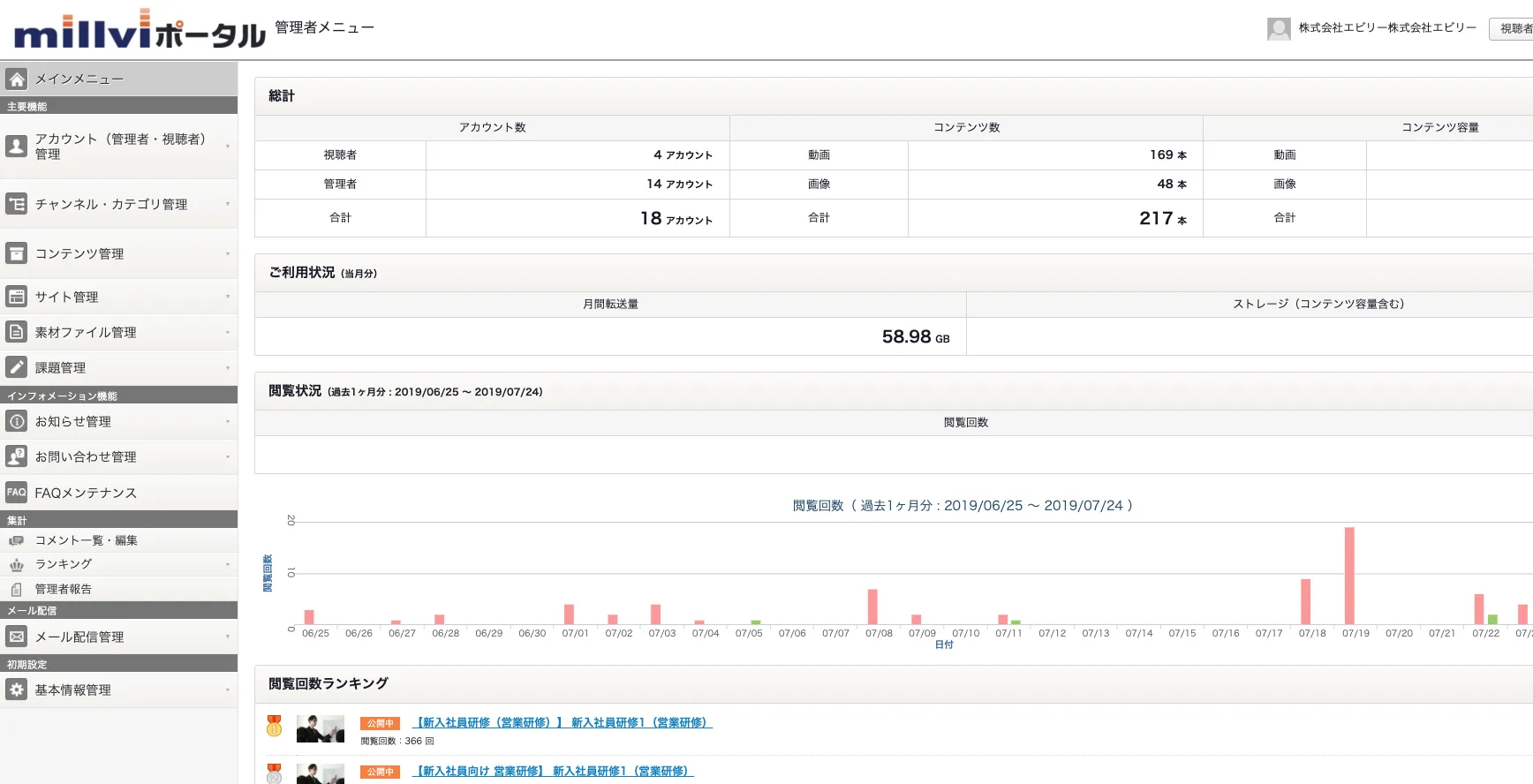
Task: Click the 素材ファイル管理 document icon
Action: pyautogui.click(x=16, y=332)
